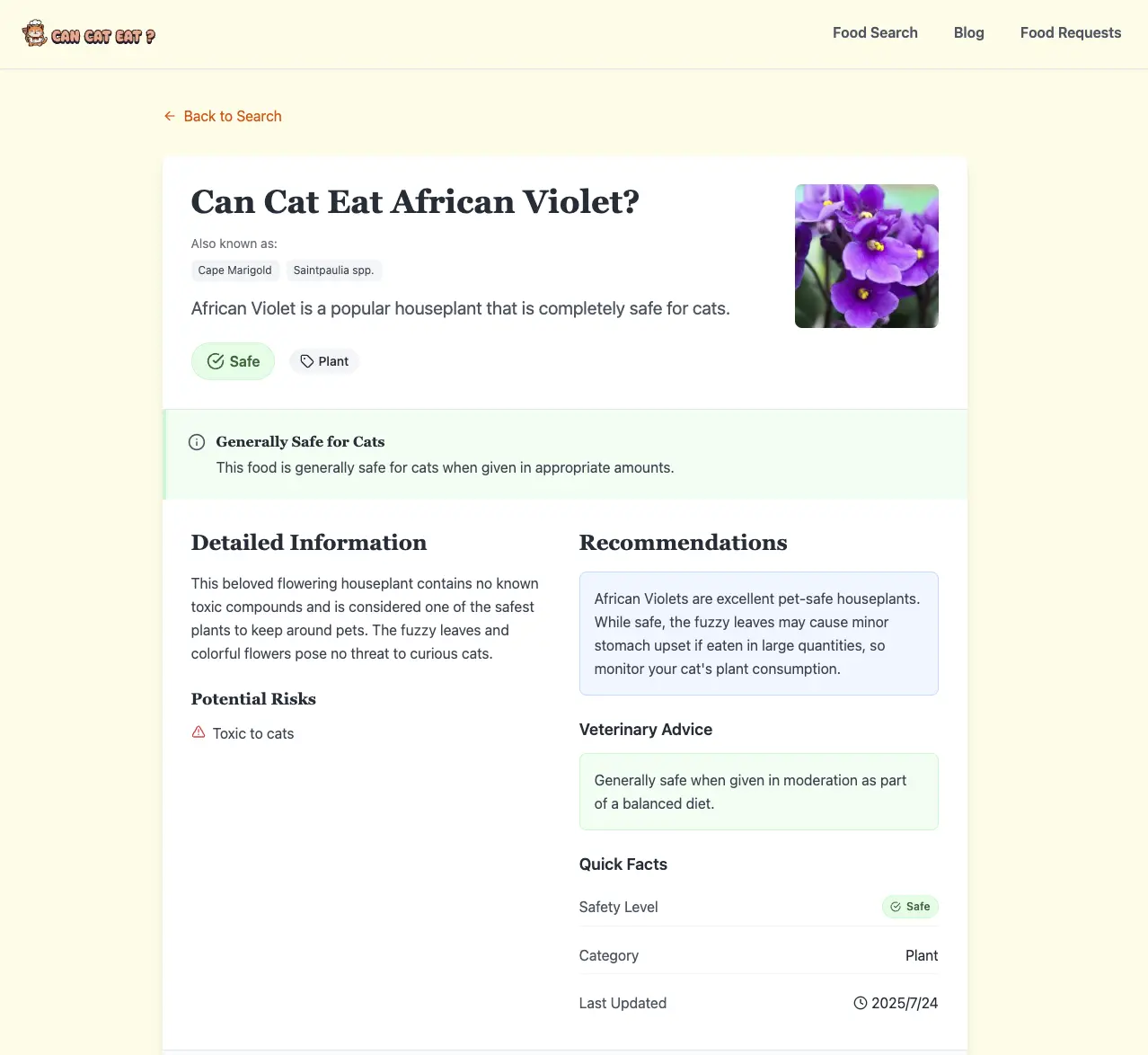The image size is (1148, 1055).
Task: Click the Plant category tag
Action: pos(324,361)
